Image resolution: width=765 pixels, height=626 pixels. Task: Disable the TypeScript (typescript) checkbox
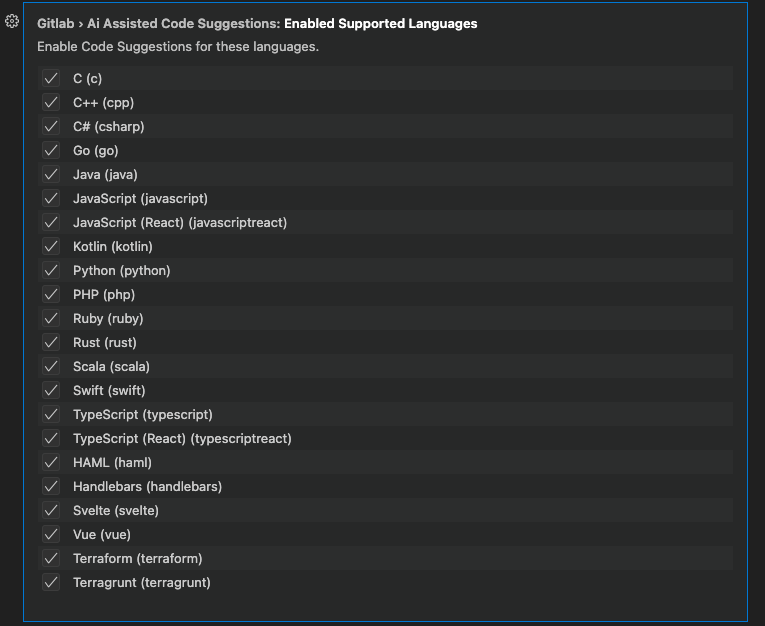tap(51, 414)
